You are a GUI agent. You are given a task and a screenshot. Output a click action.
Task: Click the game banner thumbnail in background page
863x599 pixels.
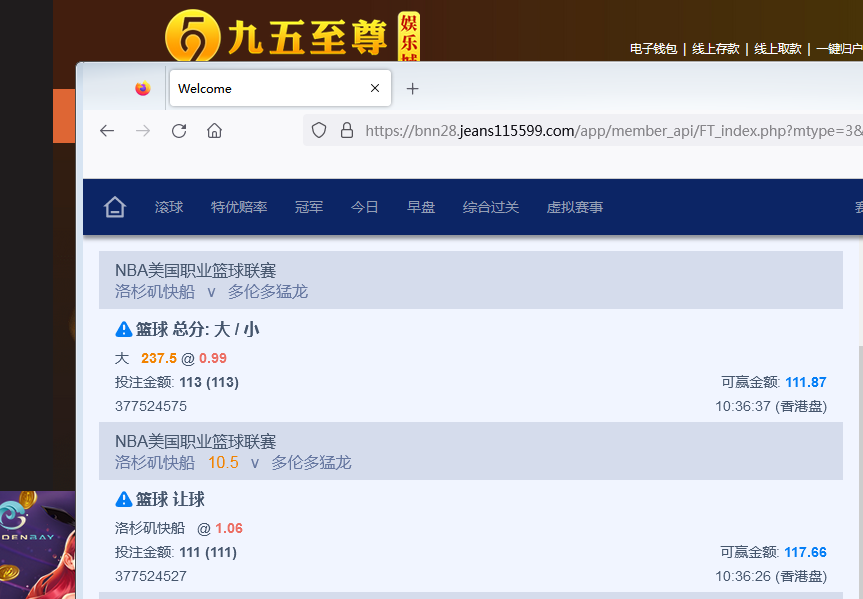[x=37, y=545]
